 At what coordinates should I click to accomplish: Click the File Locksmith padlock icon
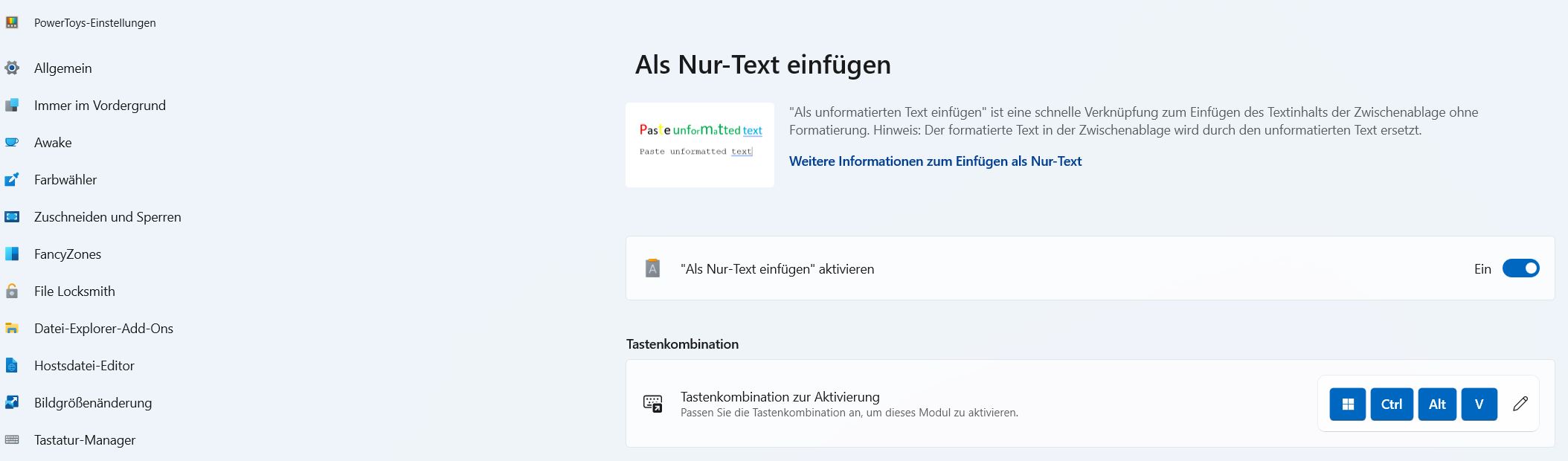pyautogui.click(x=12, y=291)
